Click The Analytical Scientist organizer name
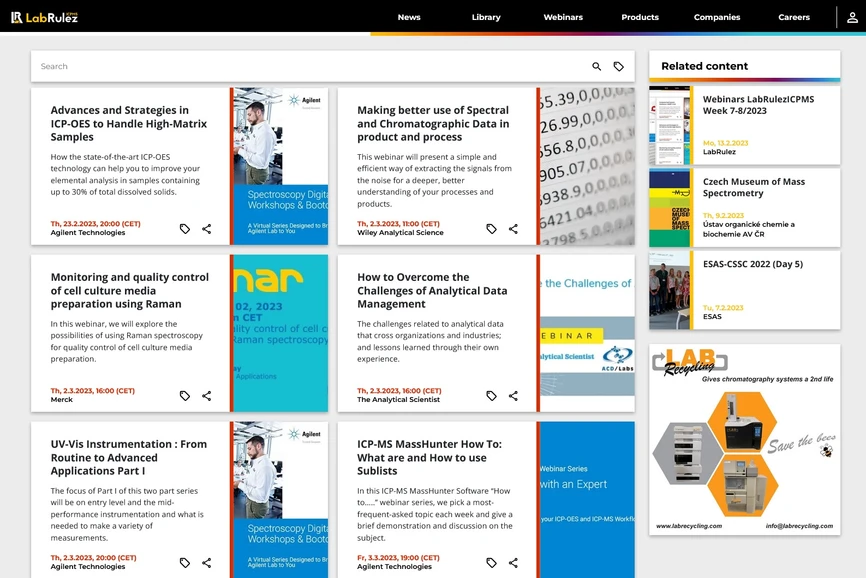This screenshot has height=578, width=866. pos(398,399)
